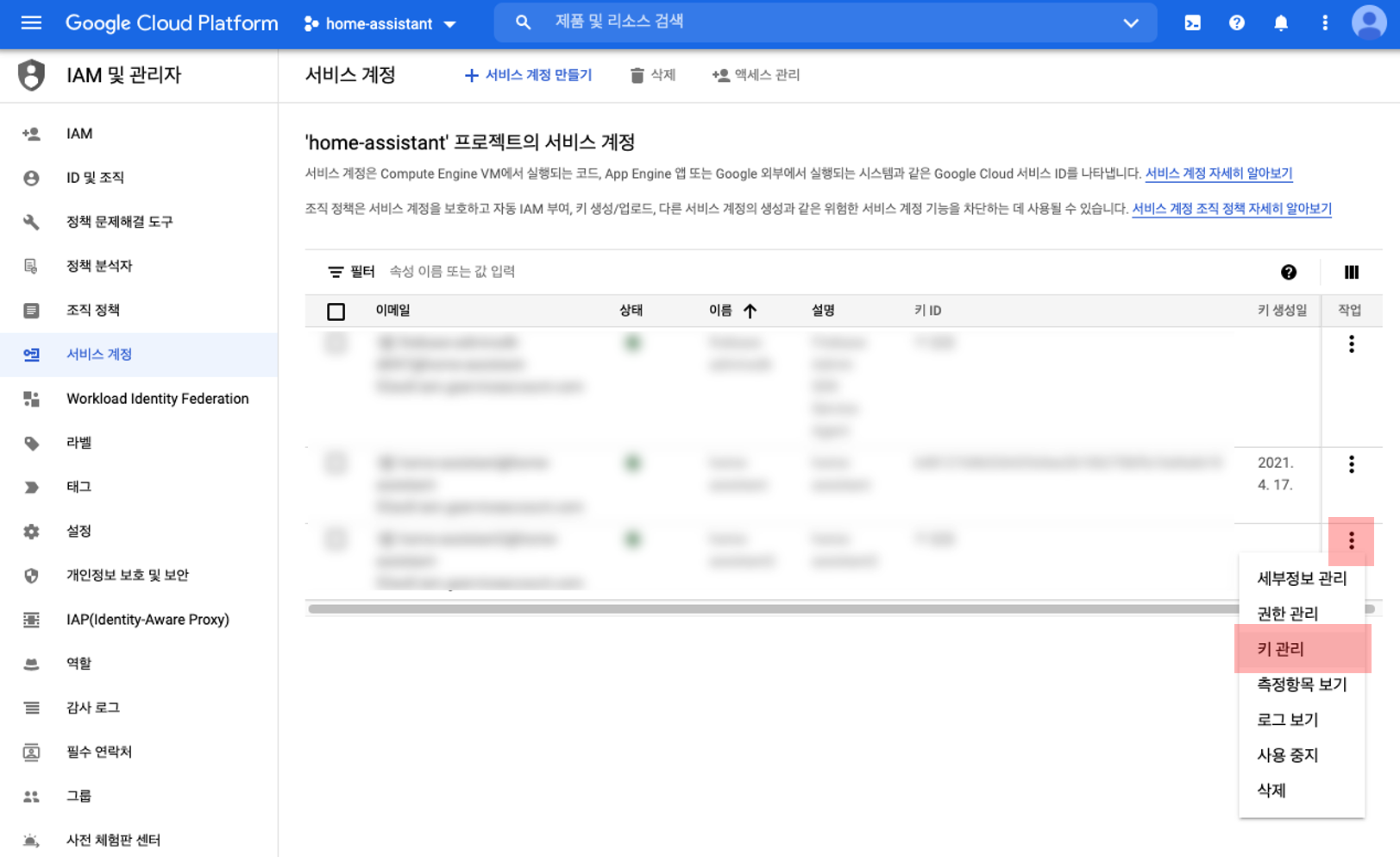Open ID 및 조직 page
This screenshot has height=857, width=1400.
click(x=139, y=178)
